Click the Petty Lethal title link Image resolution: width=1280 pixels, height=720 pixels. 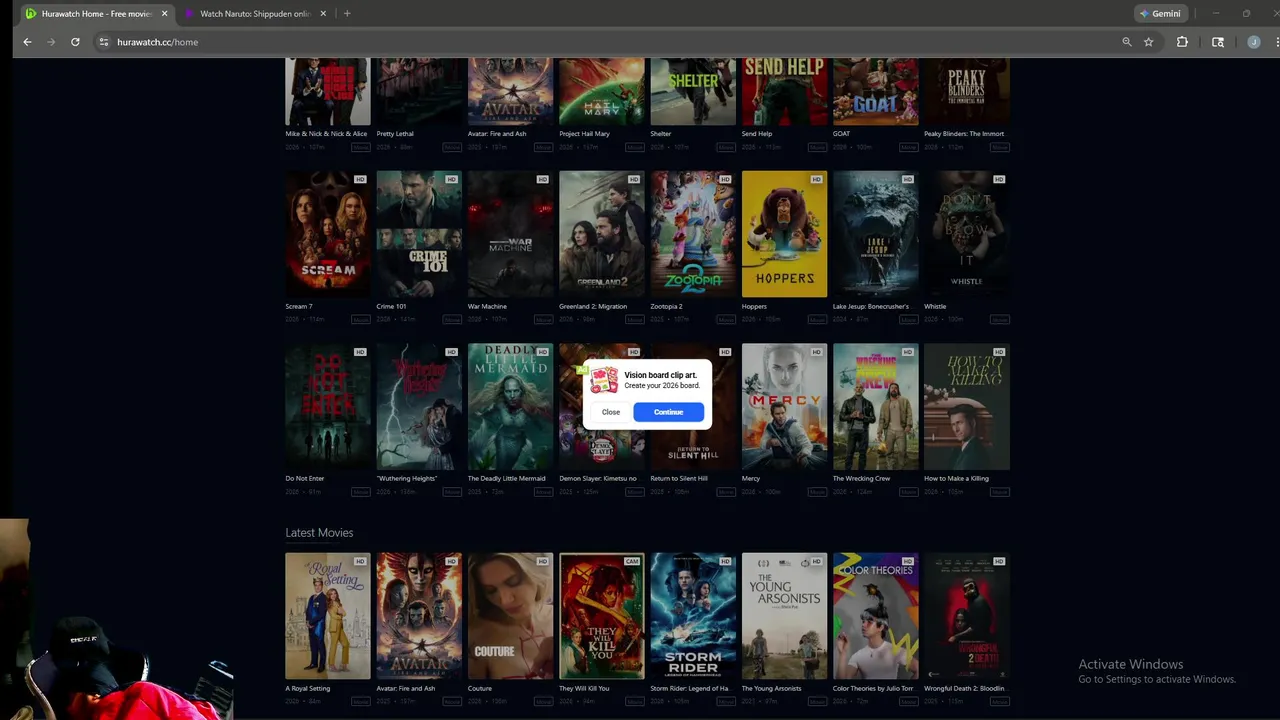pyautogui.click(x=395, y=134)
